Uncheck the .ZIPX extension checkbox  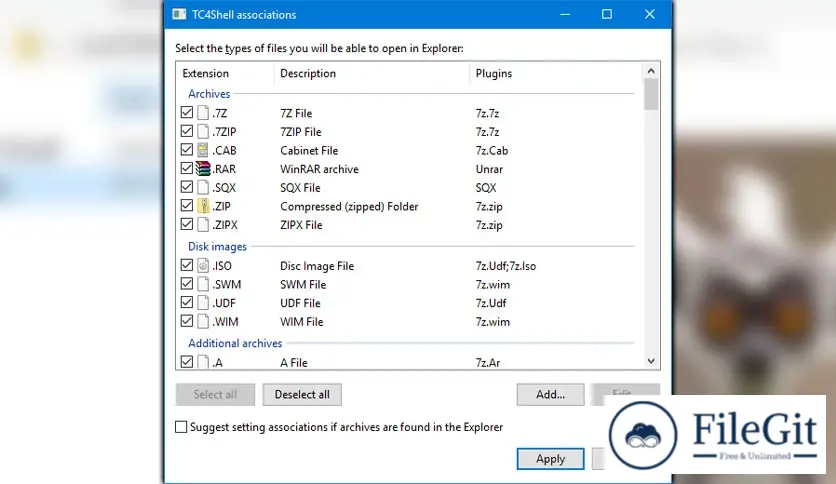187,224
